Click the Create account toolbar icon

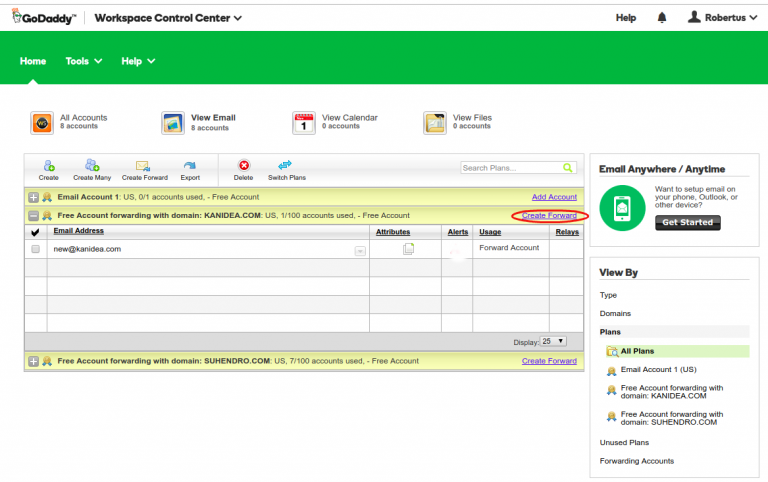tap(48, 166)
